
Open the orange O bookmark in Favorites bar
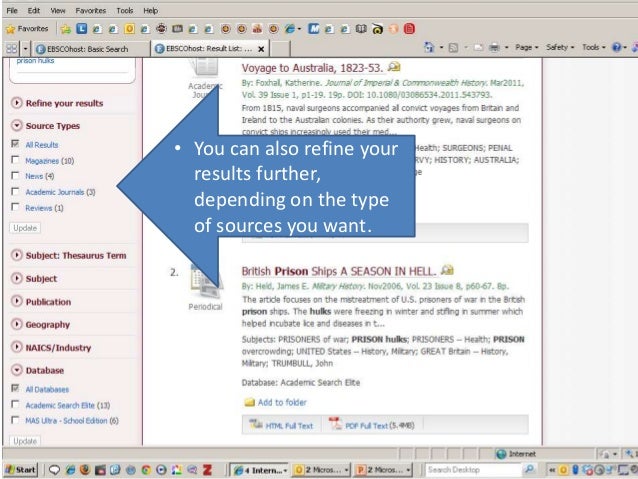click(x=129, y=28)
